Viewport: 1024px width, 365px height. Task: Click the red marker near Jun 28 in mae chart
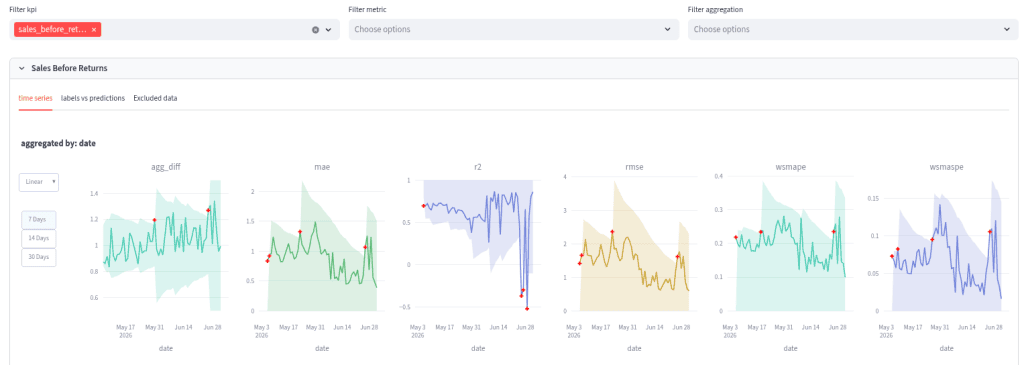[x=365, y=247]
